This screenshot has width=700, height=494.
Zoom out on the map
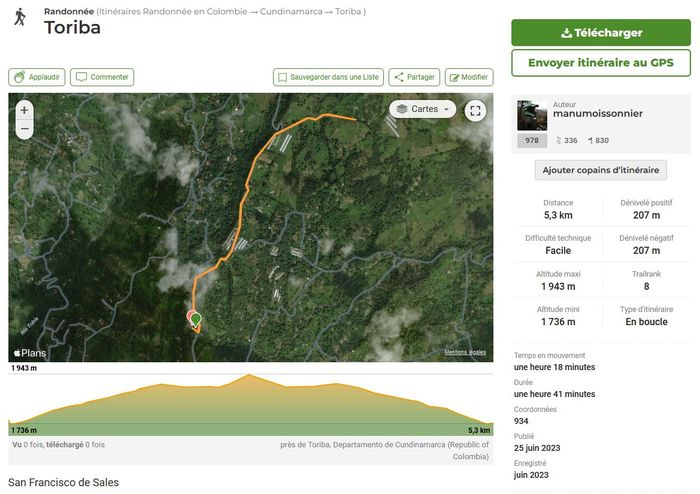point(24,129)
